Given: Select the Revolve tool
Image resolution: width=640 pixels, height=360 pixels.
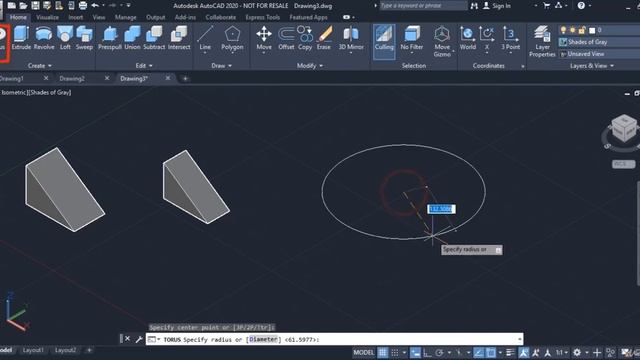Looking at the screenshot, I should click(x=44, y=38).
